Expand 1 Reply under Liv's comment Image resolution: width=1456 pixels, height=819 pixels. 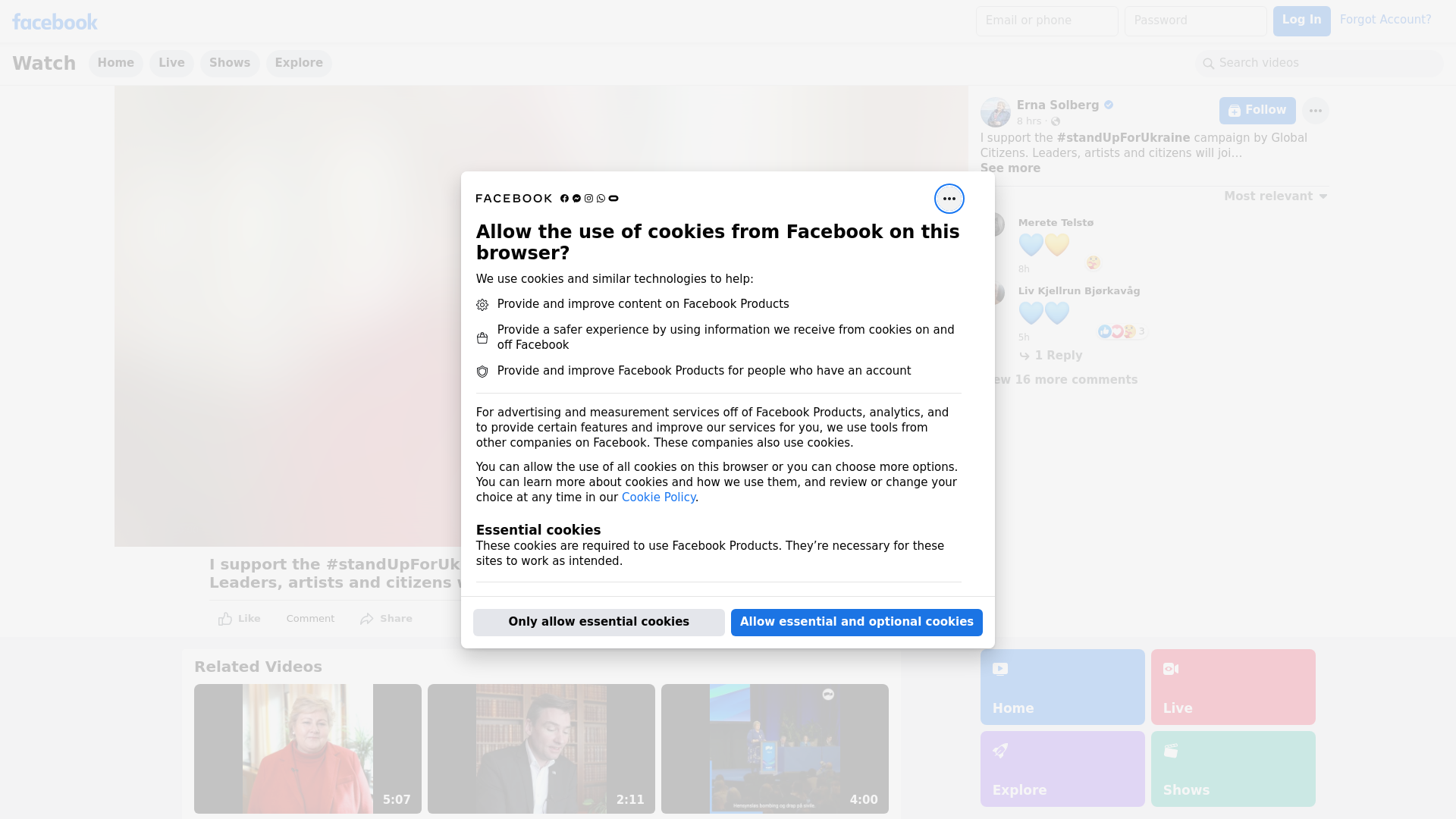coord(1051,356)
